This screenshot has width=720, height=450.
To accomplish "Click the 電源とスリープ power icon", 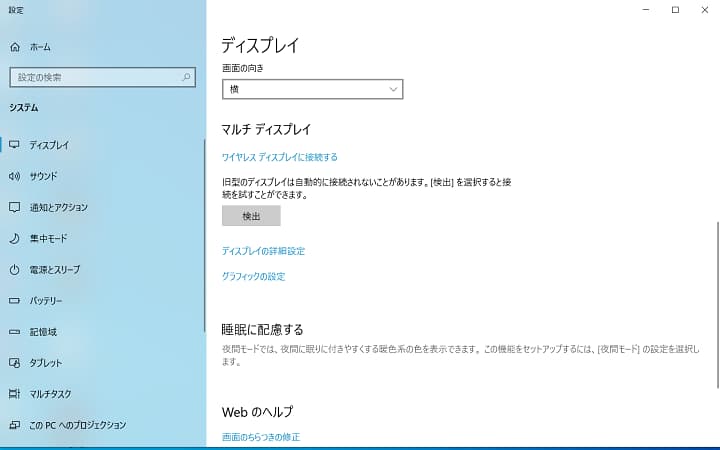I will [14, 270].
